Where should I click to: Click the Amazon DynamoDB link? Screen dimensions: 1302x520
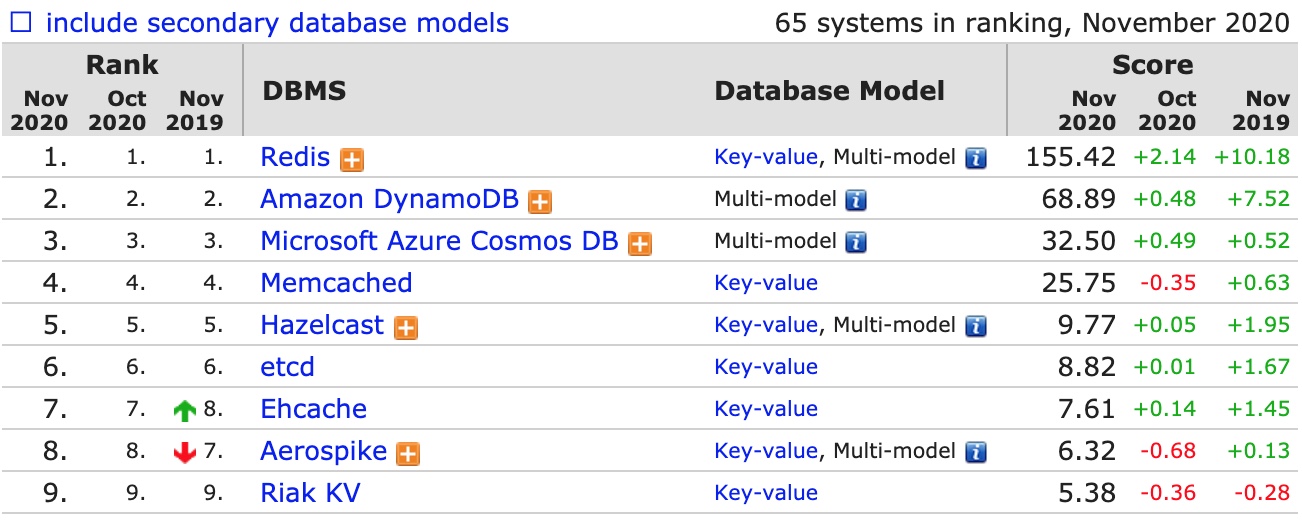pos(389,199)
